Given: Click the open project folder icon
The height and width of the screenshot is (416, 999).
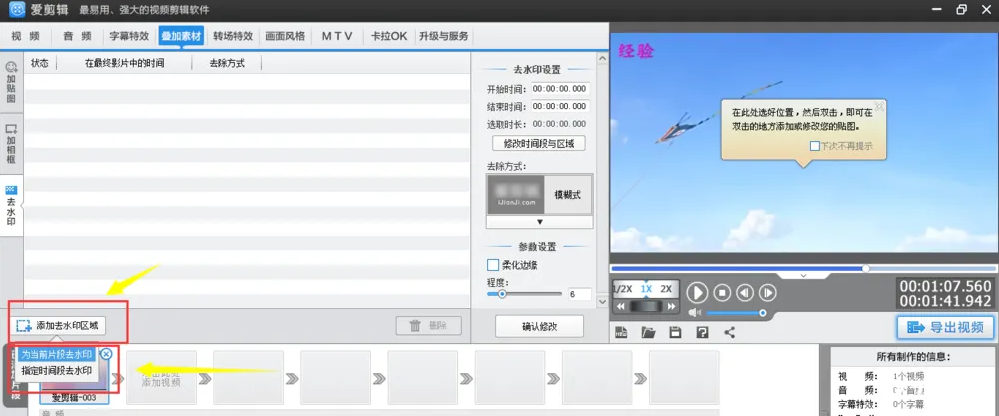Looking at the screenshot, I should (649, 332).
